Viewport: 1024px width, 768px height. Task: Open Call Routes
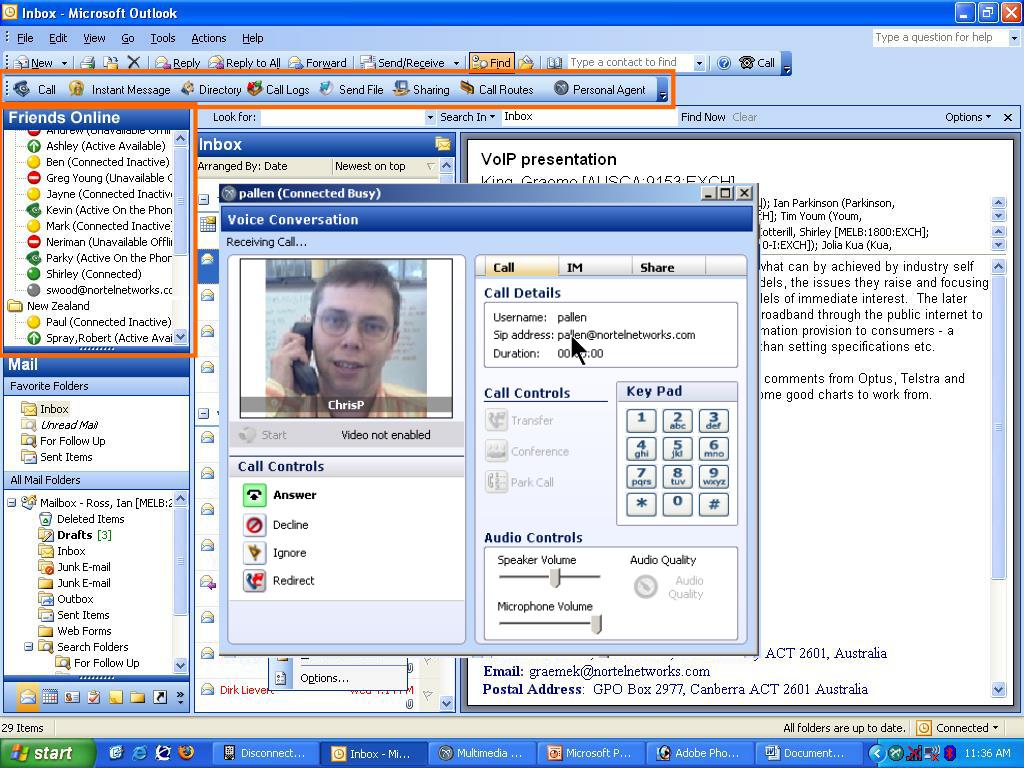[x=496, y=89]
